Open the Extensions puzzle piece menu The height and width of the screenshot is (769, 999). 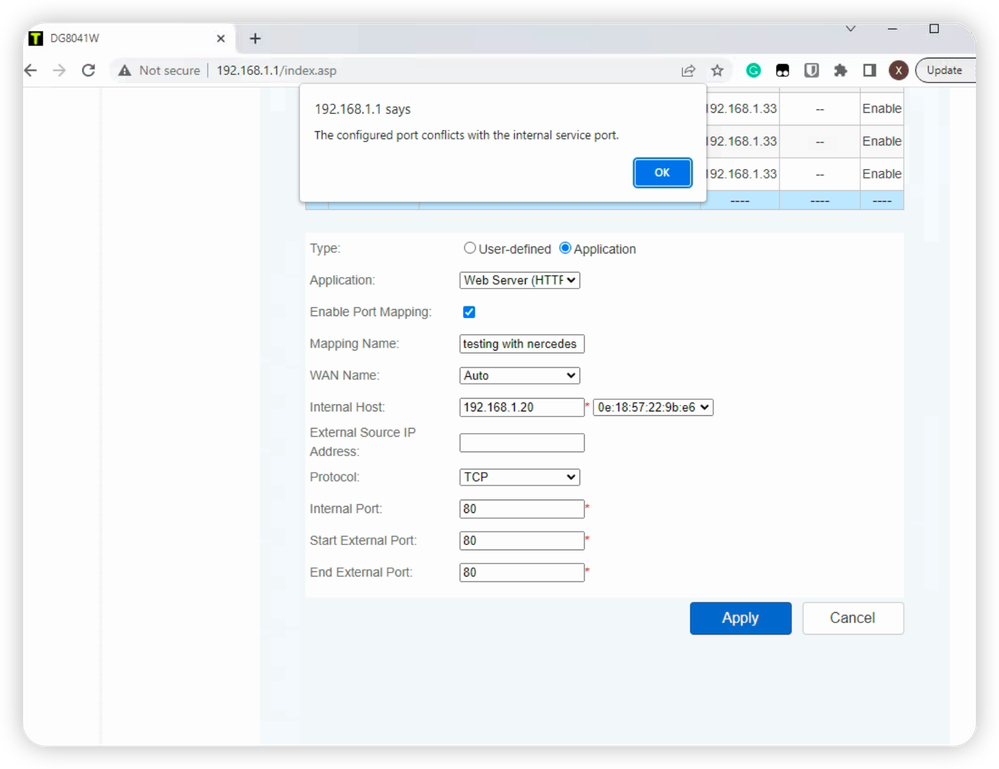click(x=840, y=71)
